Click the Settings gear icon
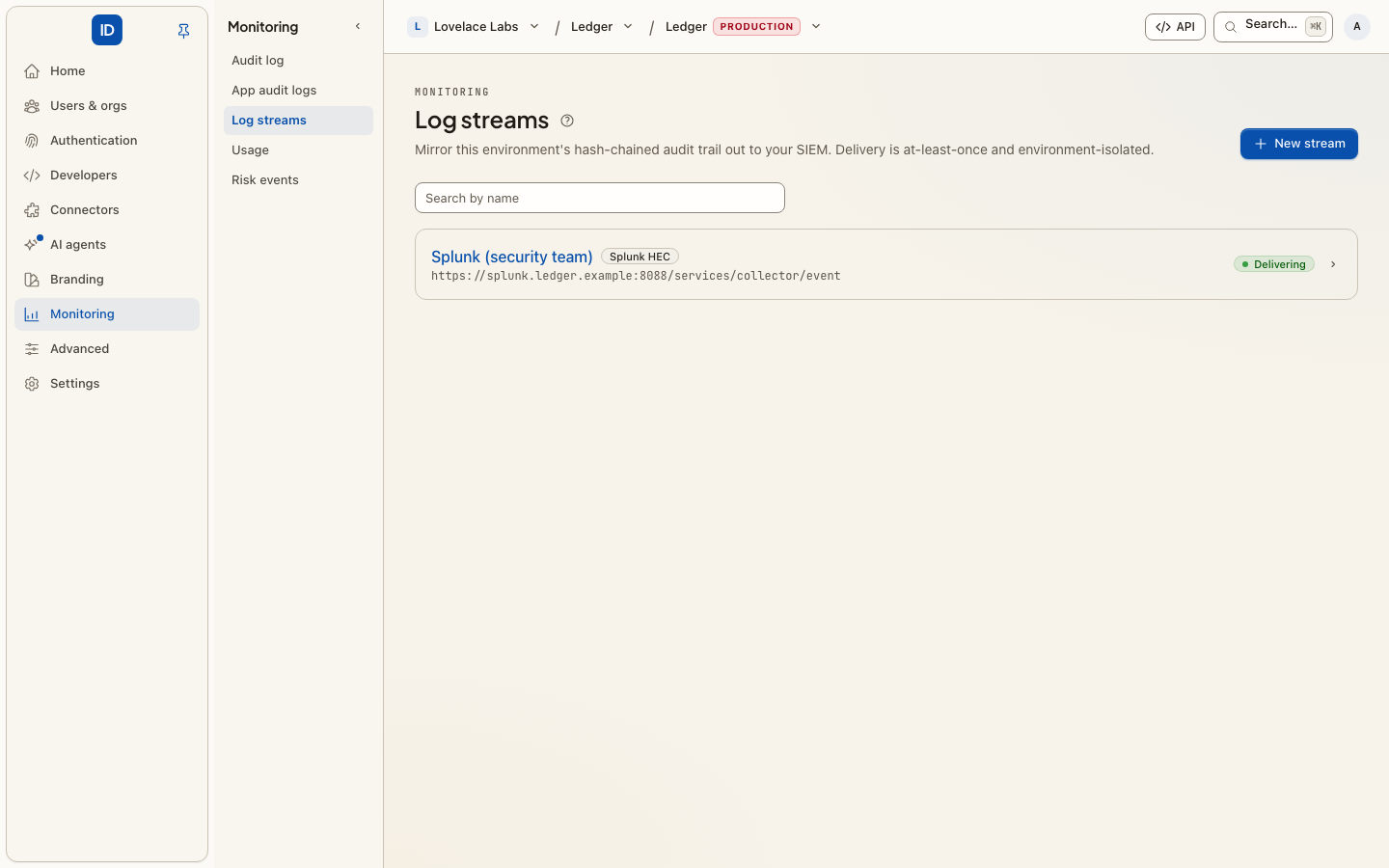 [32, 384]
